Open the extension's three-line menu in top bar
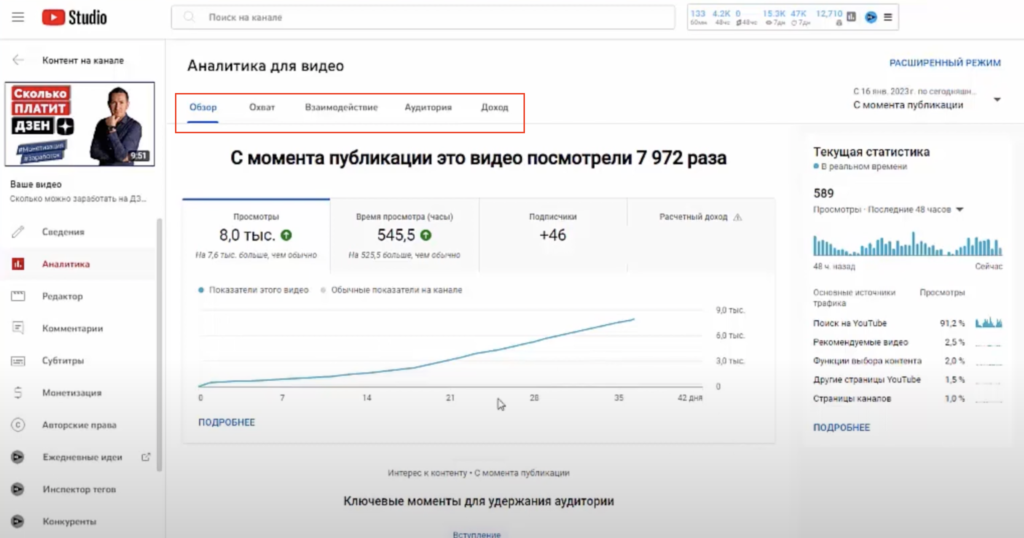The height and width of the screenshot is (538, 1024). (888, 17)
